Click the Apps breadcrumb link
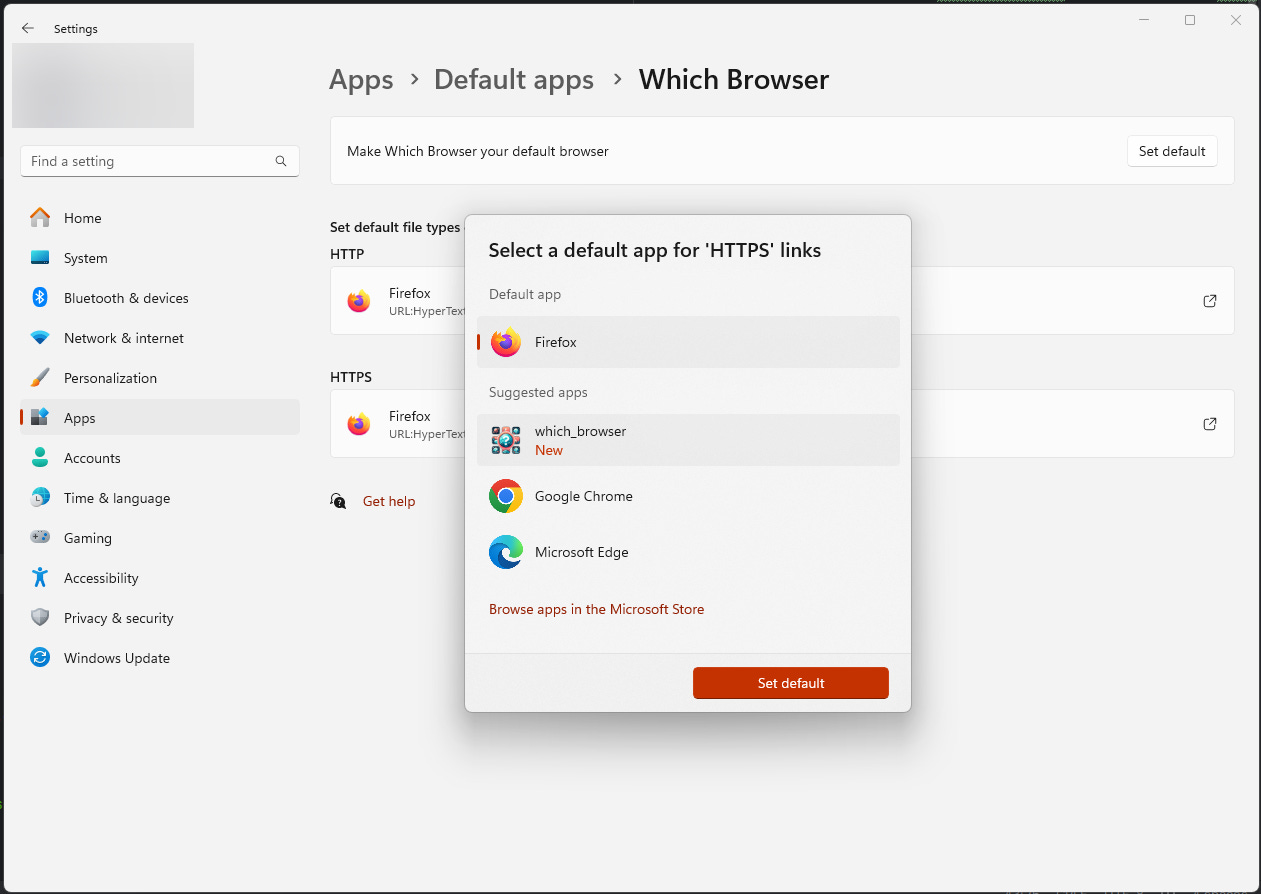Viewport: 1261px width, 894px height. point(361,79)
